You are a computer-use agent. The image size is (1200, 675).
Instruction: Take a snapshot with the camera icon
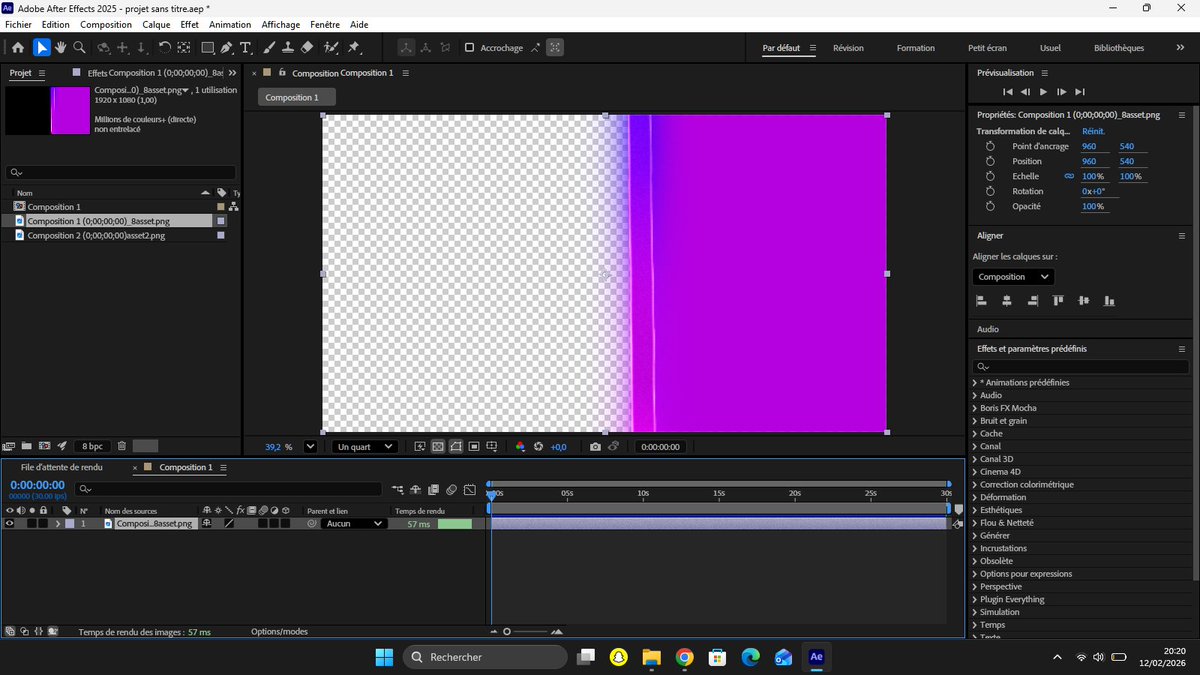[596, 447]
